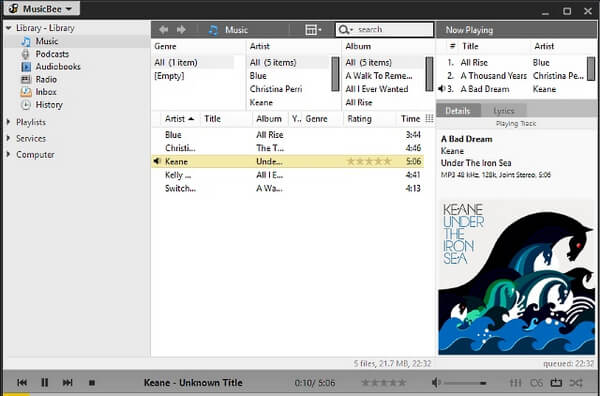Screen dimensions: 600x396
Task: Select All Rise in Now Playing list
Action: pyautogui.click(x=474, y=62)
